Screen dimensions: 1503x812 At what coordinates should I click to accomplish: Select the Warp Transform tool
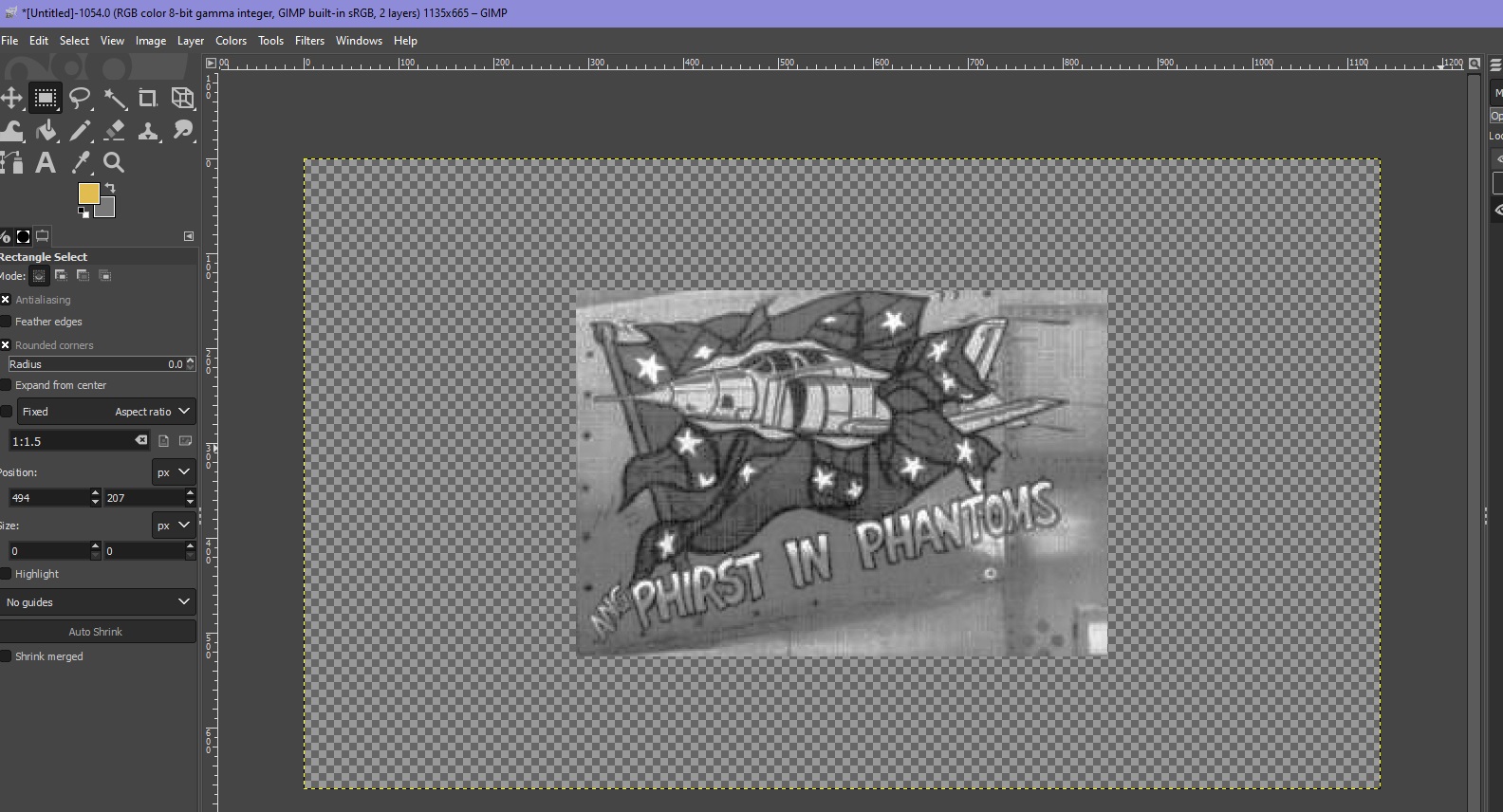coord(11,131)
